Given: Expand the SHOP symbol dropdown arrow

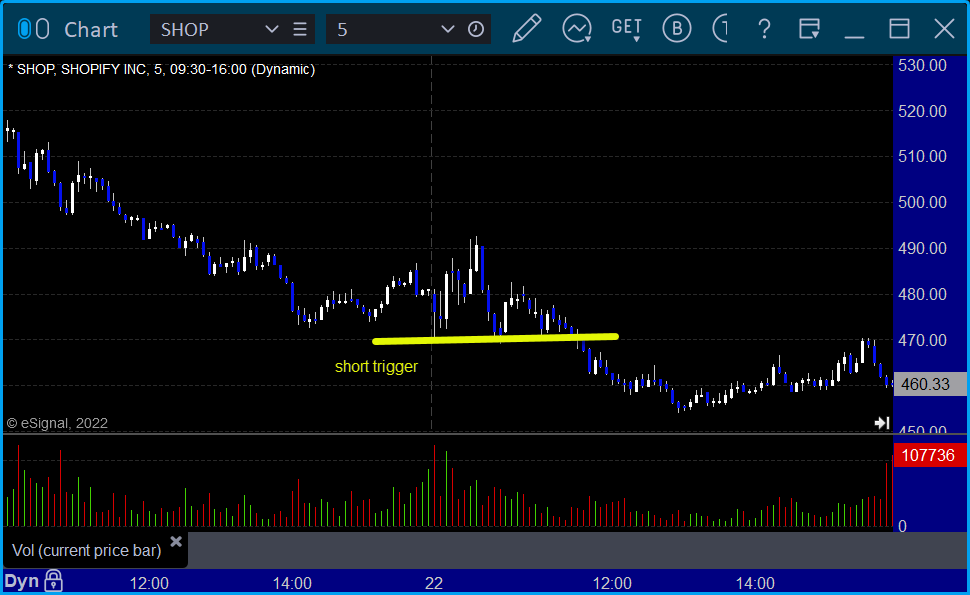Looking at the screenshot, I should coord(272,29).
